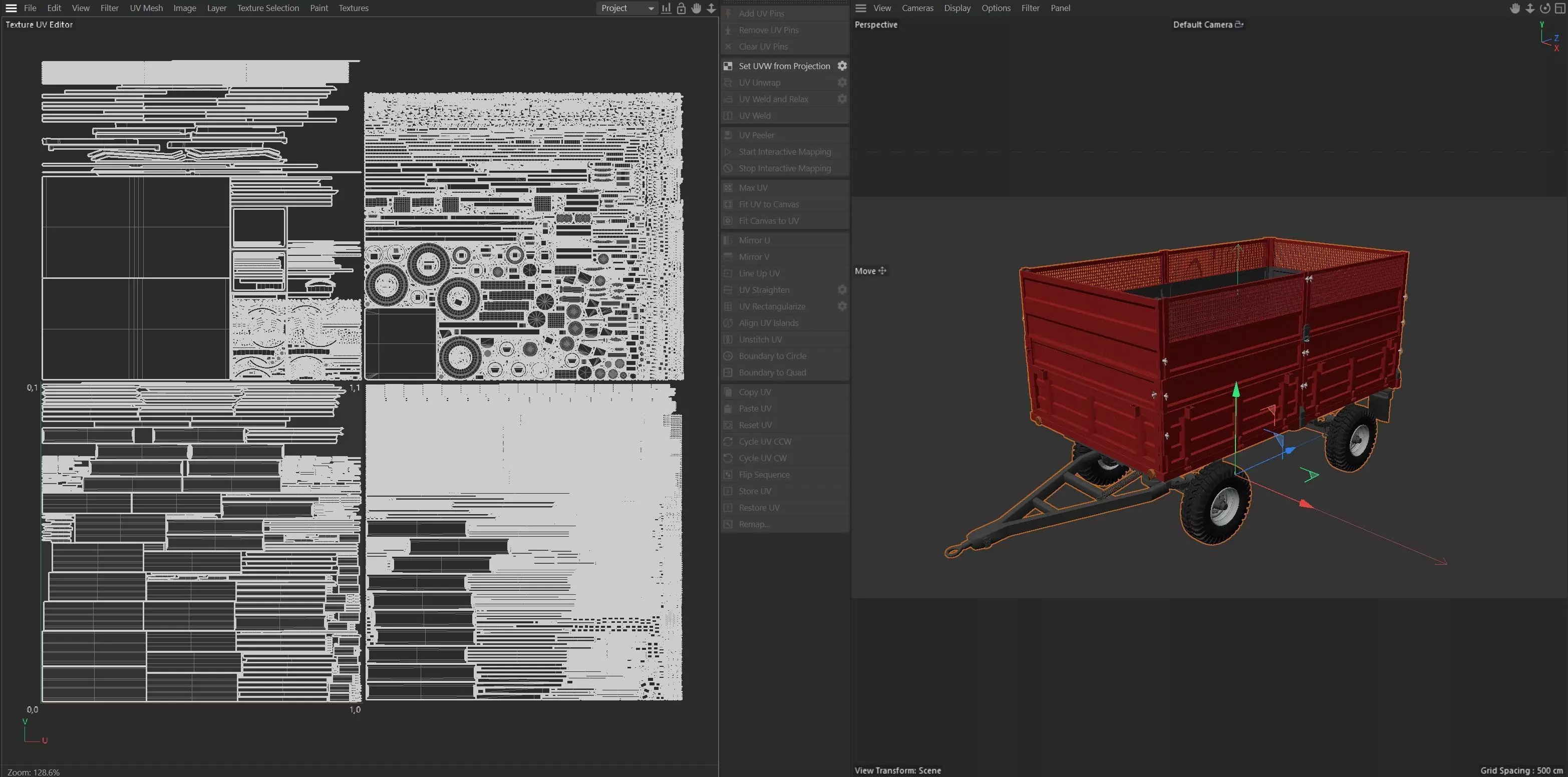The height and width of the screenshot is (777, 1568).
Task: Open the viewport Panel menu
Action: (1060, 8)
